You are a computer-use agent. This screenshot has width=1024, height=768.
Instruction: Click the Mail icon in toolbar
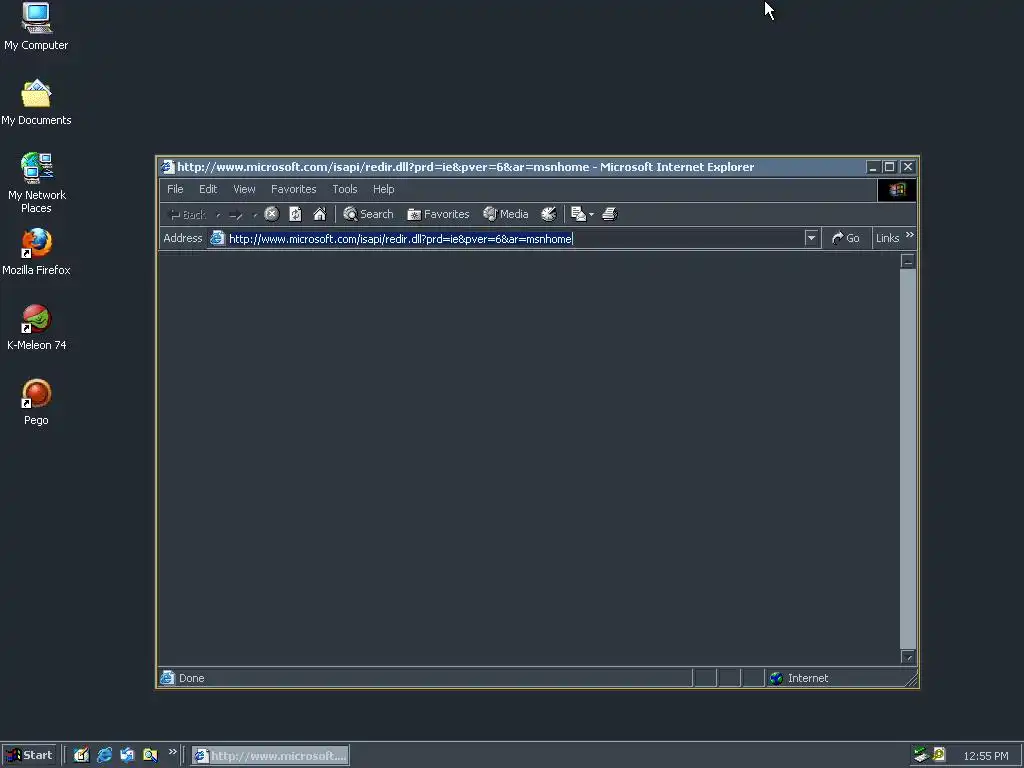(578, 214)
